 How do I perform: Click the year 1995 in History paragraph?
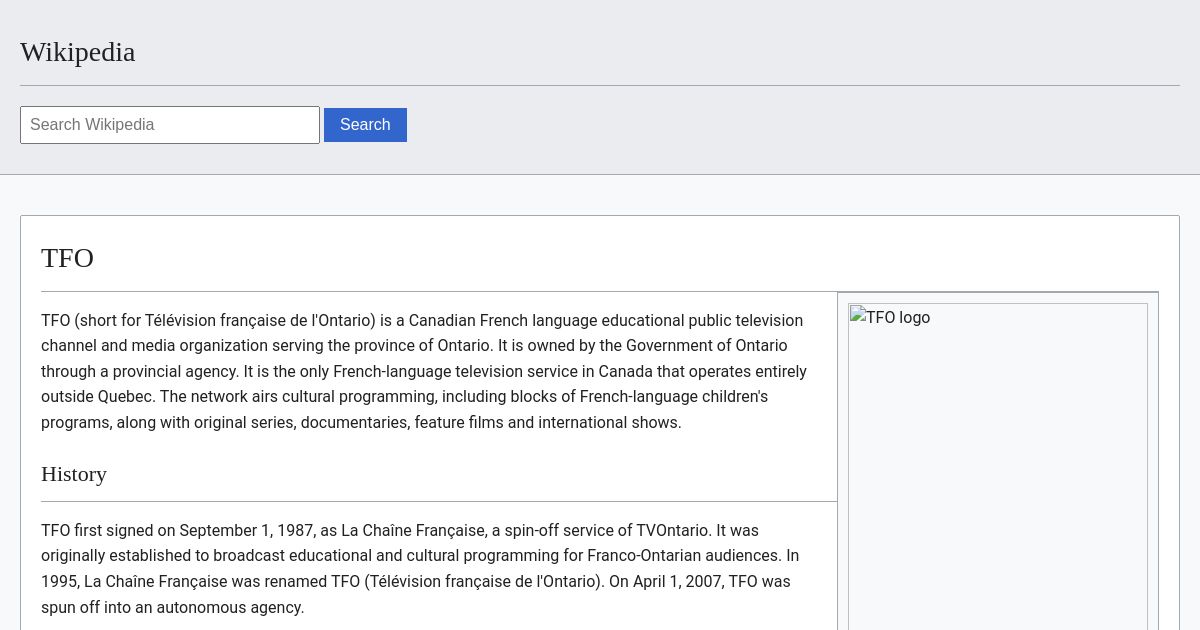coord(58,581)
